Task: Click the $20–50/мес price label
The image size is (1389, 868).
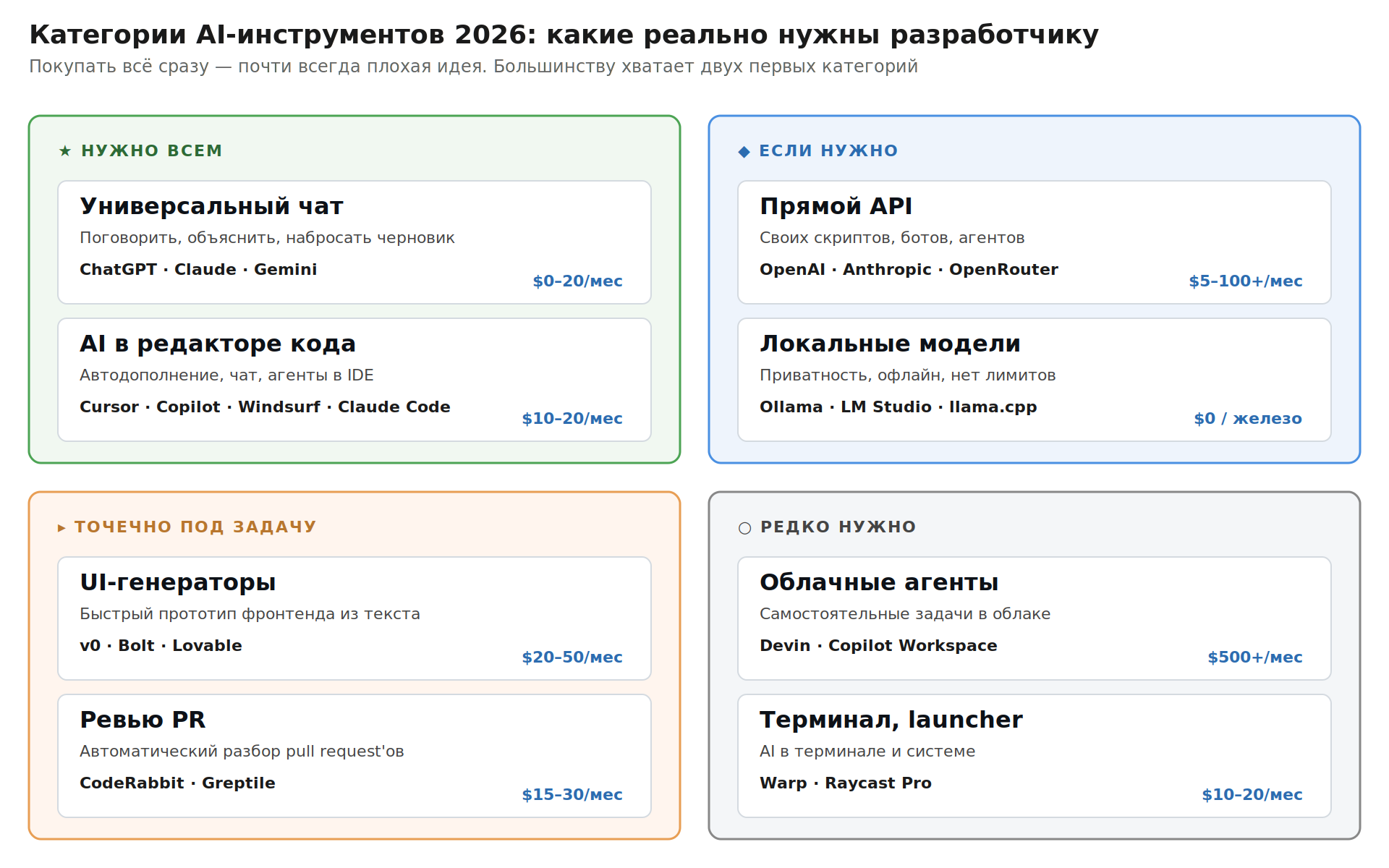Action: click(x=572, y=657)
